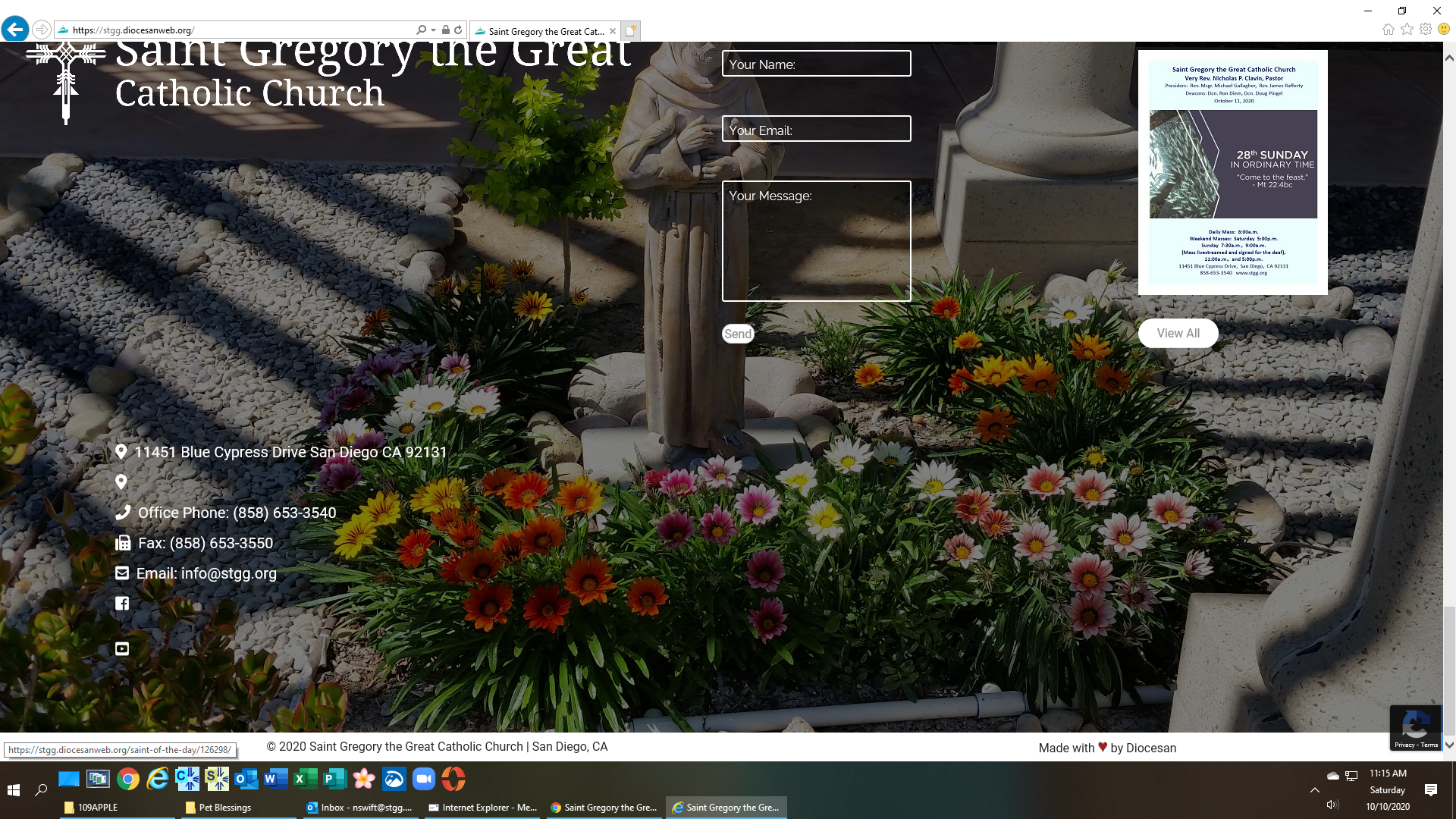The width and height of the screenshot is (1456, 819).
Task: Click the Facebook icon in footer
Action: [x=122, y=604]
